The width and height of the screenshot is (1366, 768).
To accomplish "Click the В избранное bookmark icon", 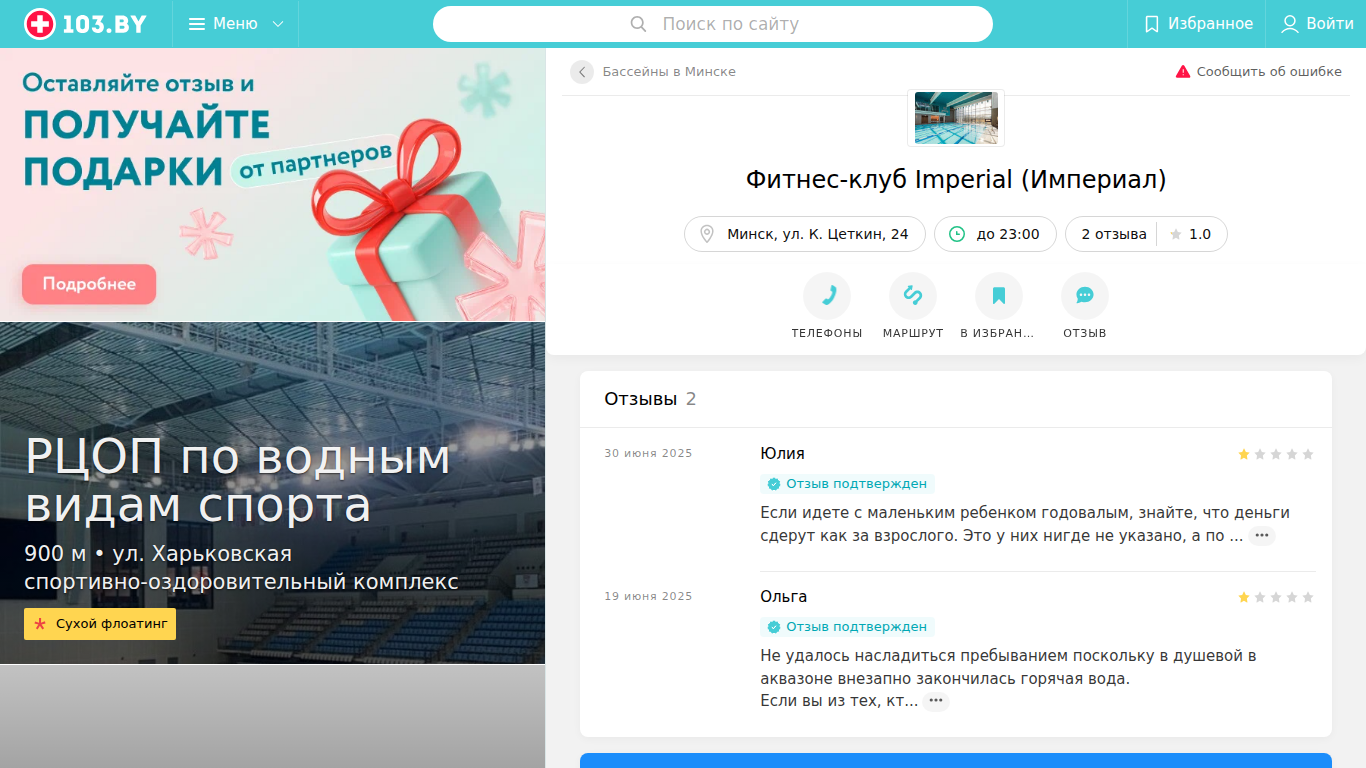I will [999, 296].
